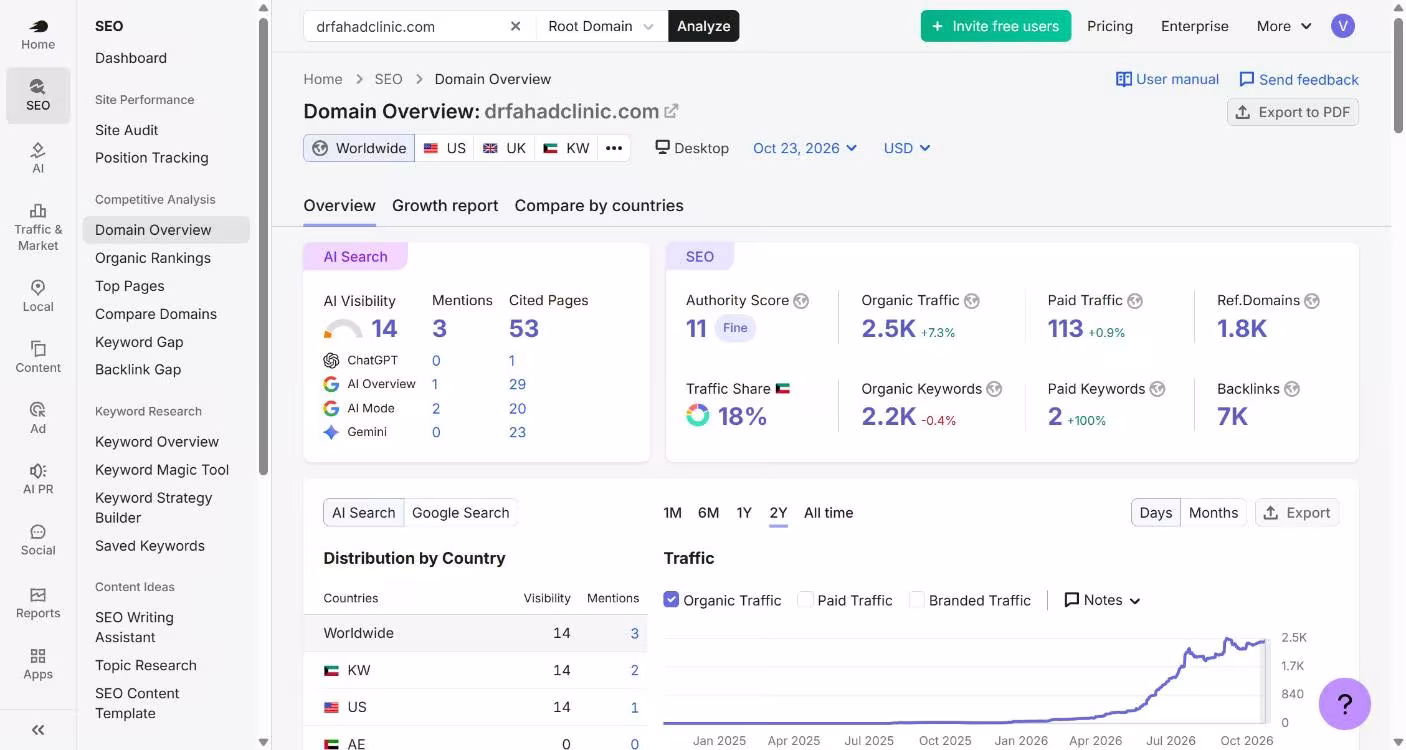Switch traffic chart to Months
This screenshot has height=750, width=1406.
[x=1213, y=513]
